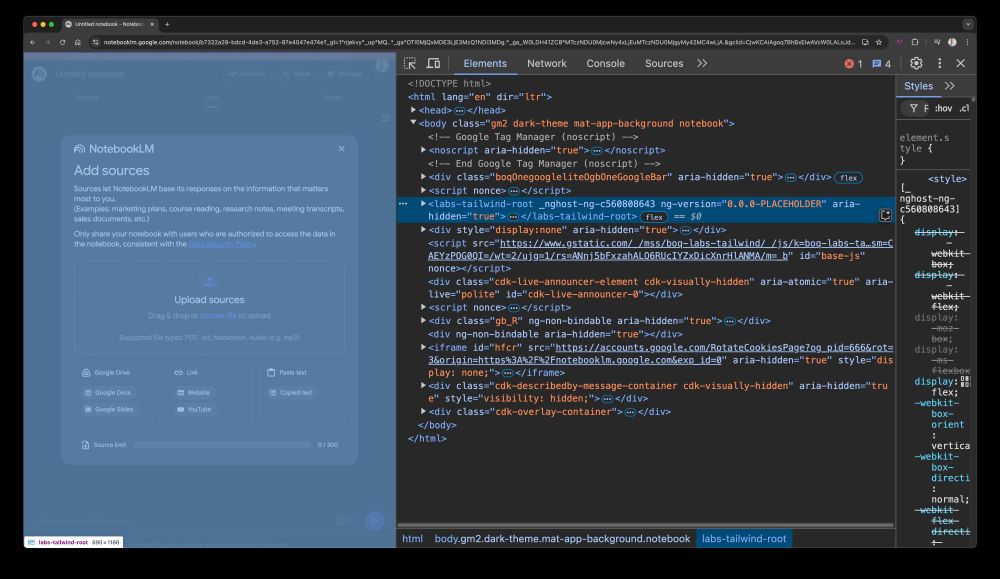Open the Chrome three-dot menu

tap(967, 42)
